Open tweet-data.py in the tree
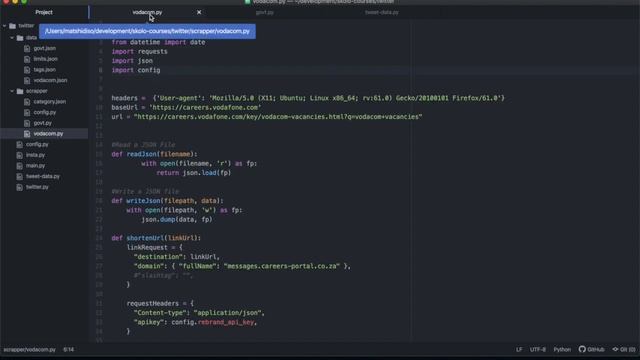The width and height of the screenshot is (640, 360). click(43, 176)
